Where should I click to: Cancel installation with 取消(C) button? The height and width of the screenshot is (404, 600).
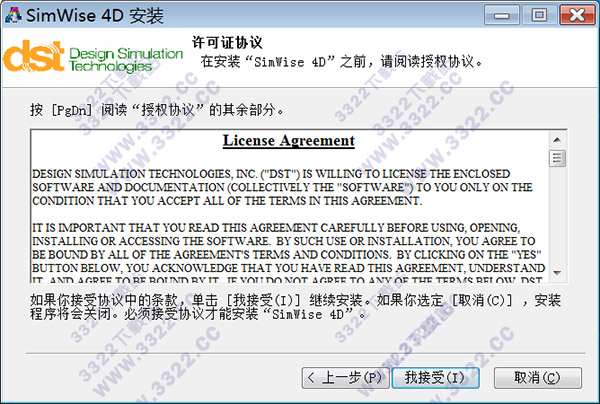[x=538, y=378]
